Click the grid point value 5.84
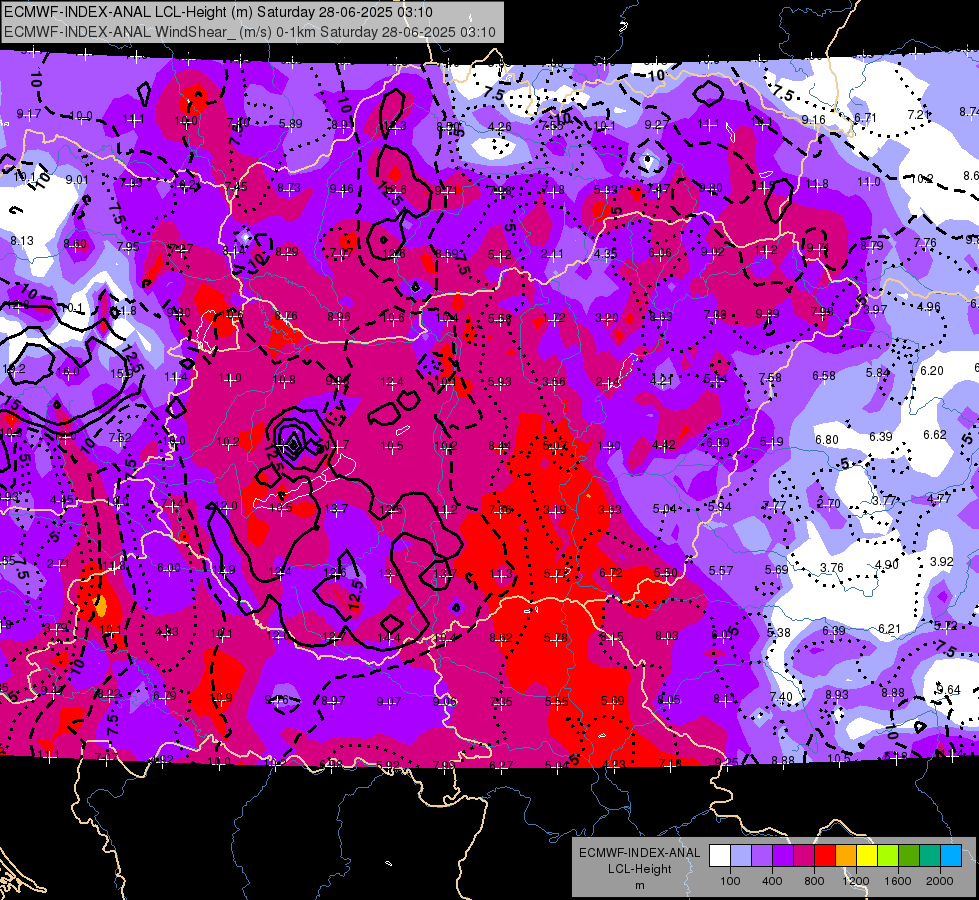The width and height of the screenshot is (979, 900). [x=877, y=373]
